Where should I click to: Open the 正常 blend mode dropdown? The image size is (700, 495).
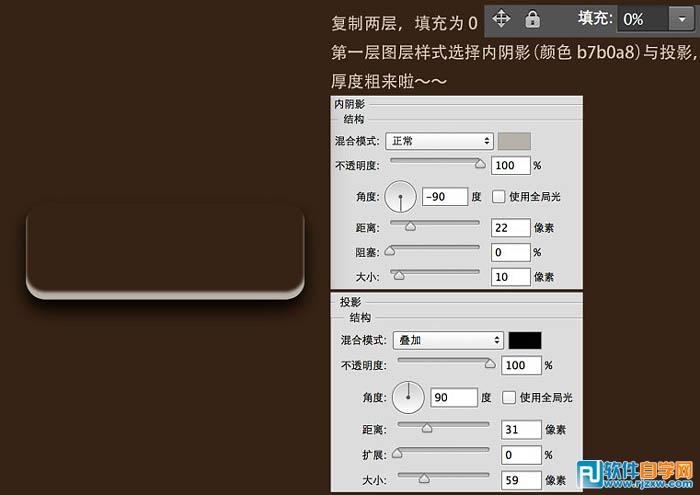click(442, 141)
